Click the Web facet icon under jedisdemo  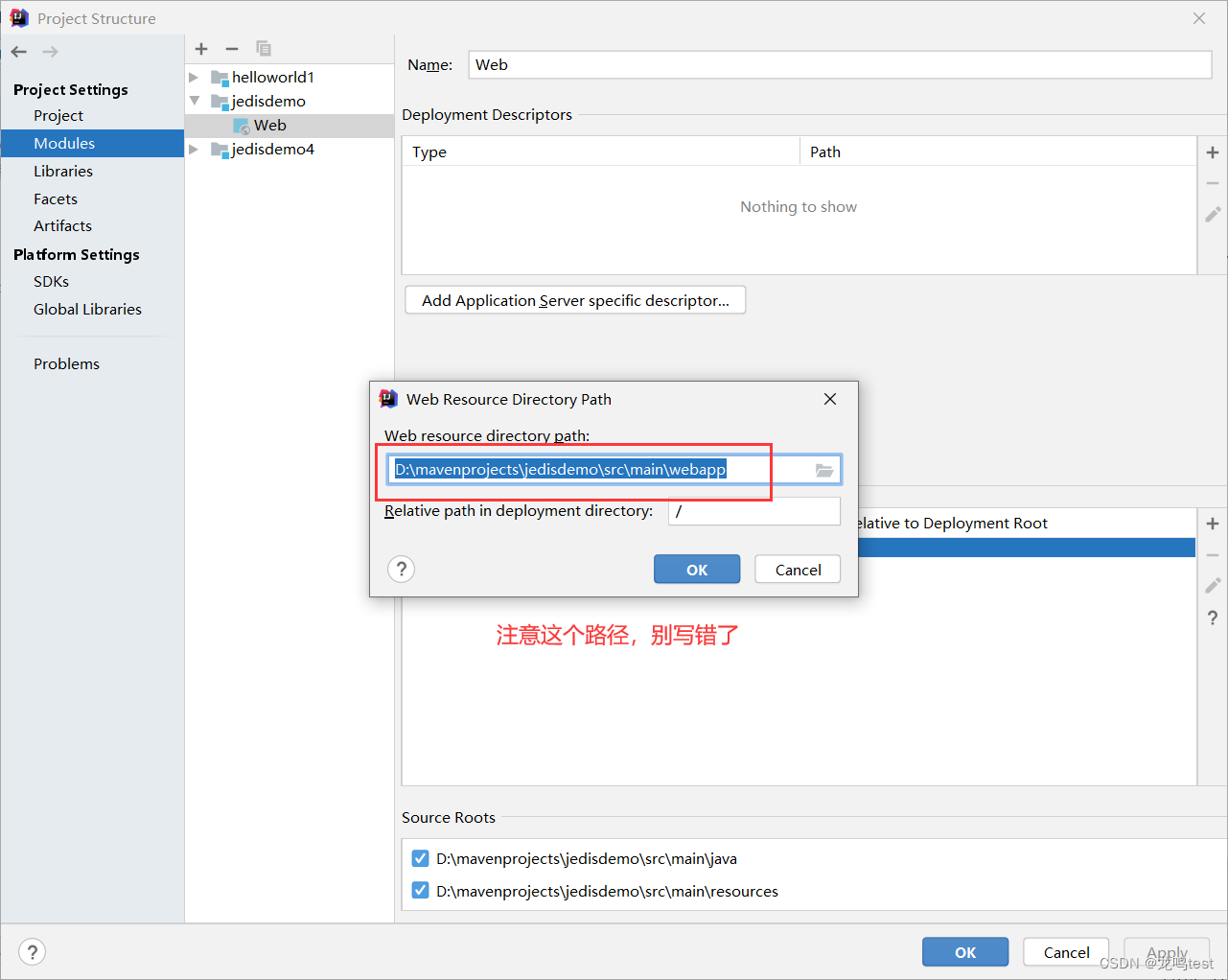point(242,126)
